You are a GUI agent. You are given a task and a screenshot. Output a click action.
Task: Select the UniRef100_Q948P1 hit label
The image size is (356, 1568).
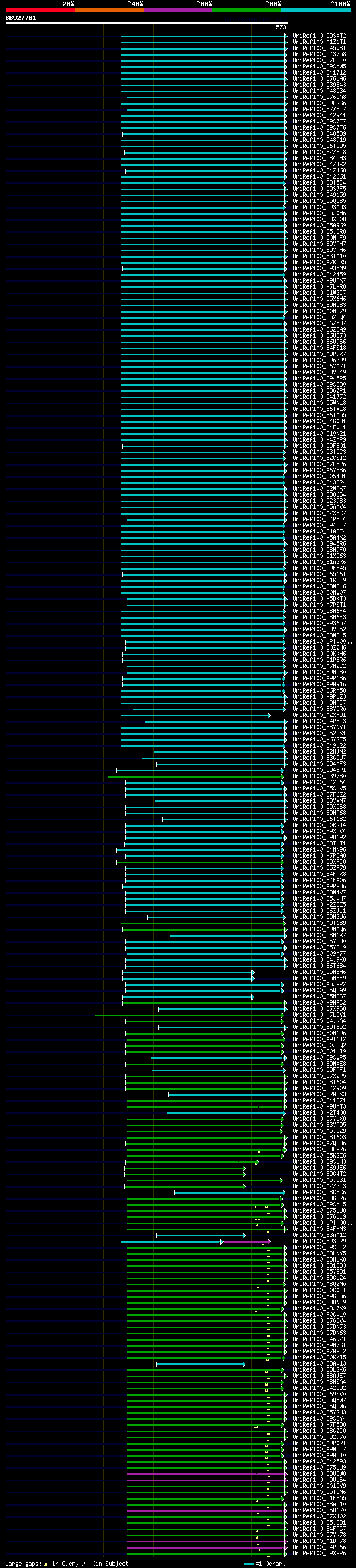(319, 770)
